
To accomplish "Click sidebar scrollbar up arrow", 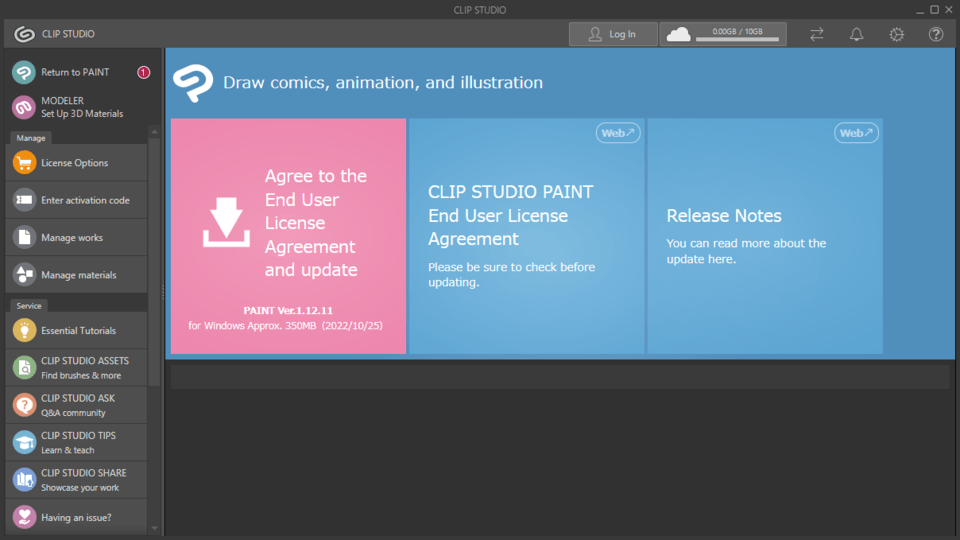I will tap(154, 132).
